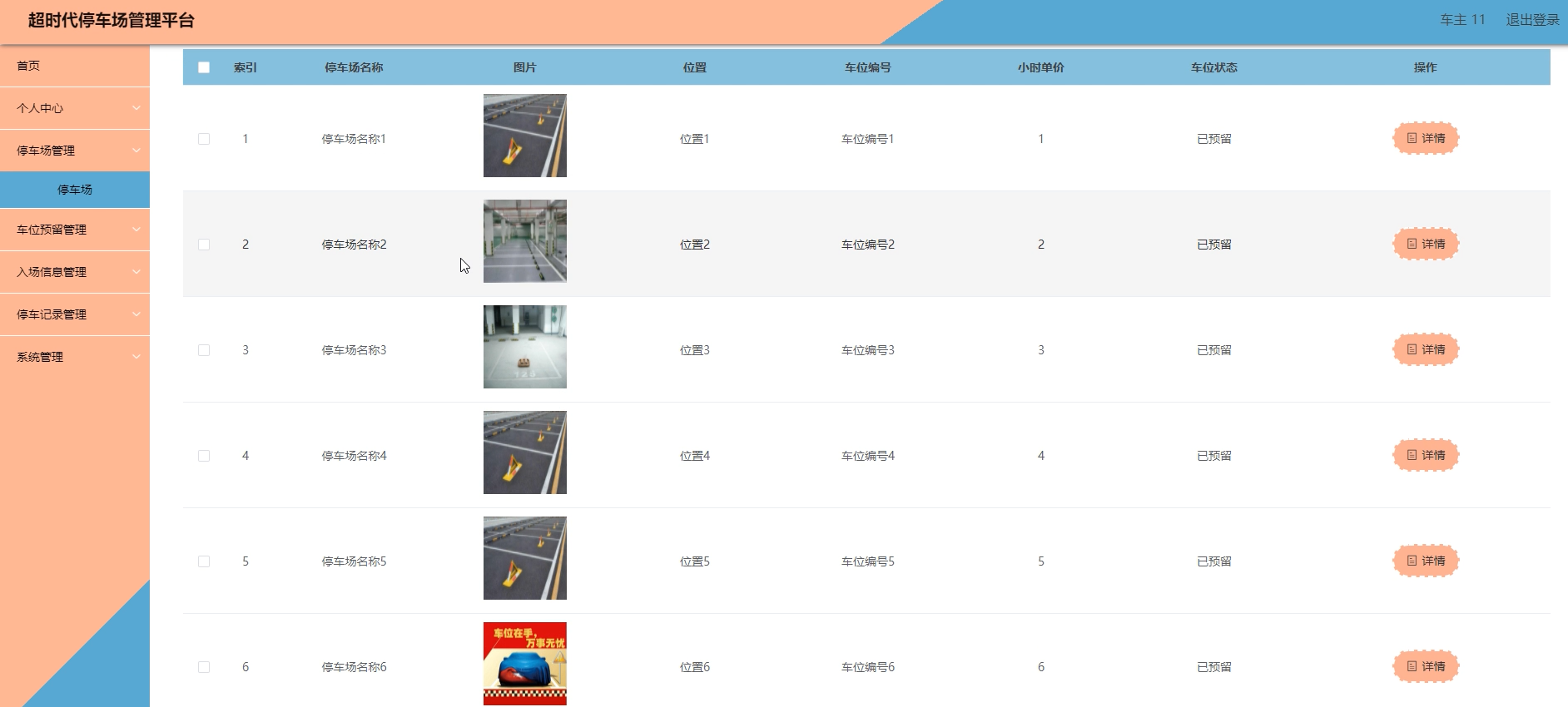Check the row checkbox for 停车场名称6
This screenshot has height=707, width=1568.
(x=204, y=667)
